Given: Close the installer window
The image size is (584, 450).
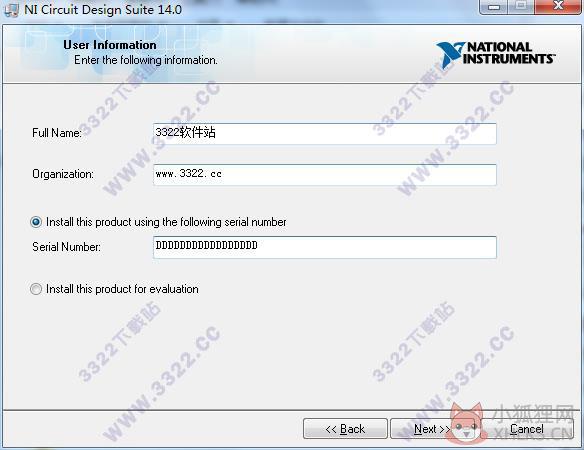Looking at the screenshot, I should [558, 6].
